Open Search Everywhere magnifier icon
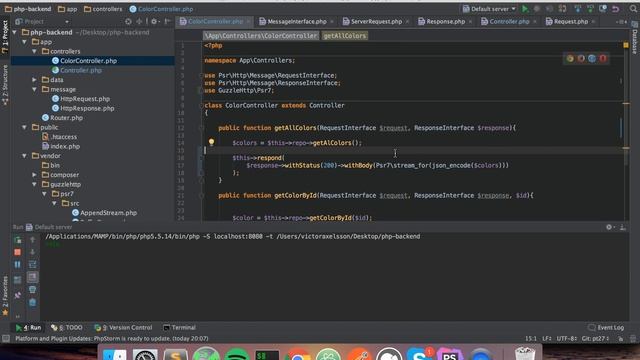 (633, 9)
